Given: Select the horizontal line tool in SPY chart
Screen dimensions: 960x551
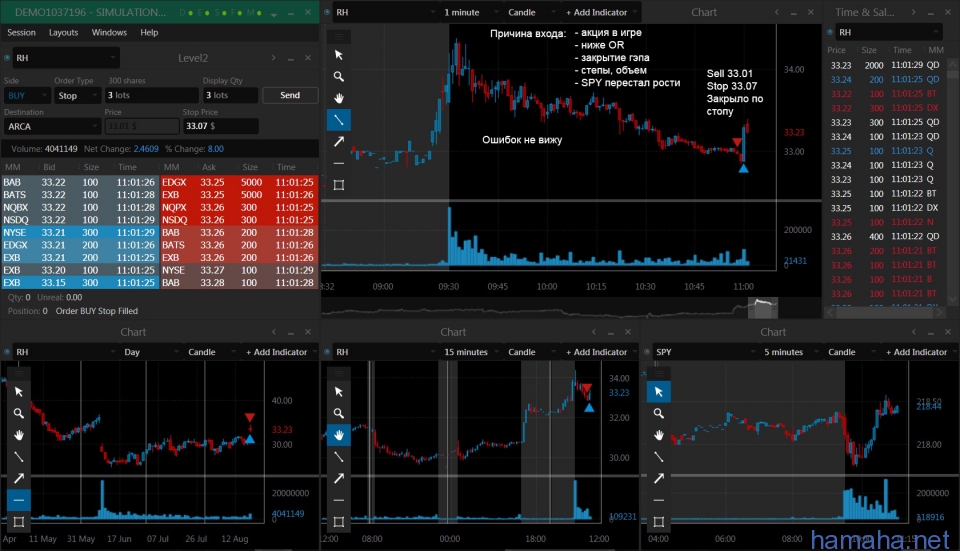Looking at the screenshot, I should [659, 500].
